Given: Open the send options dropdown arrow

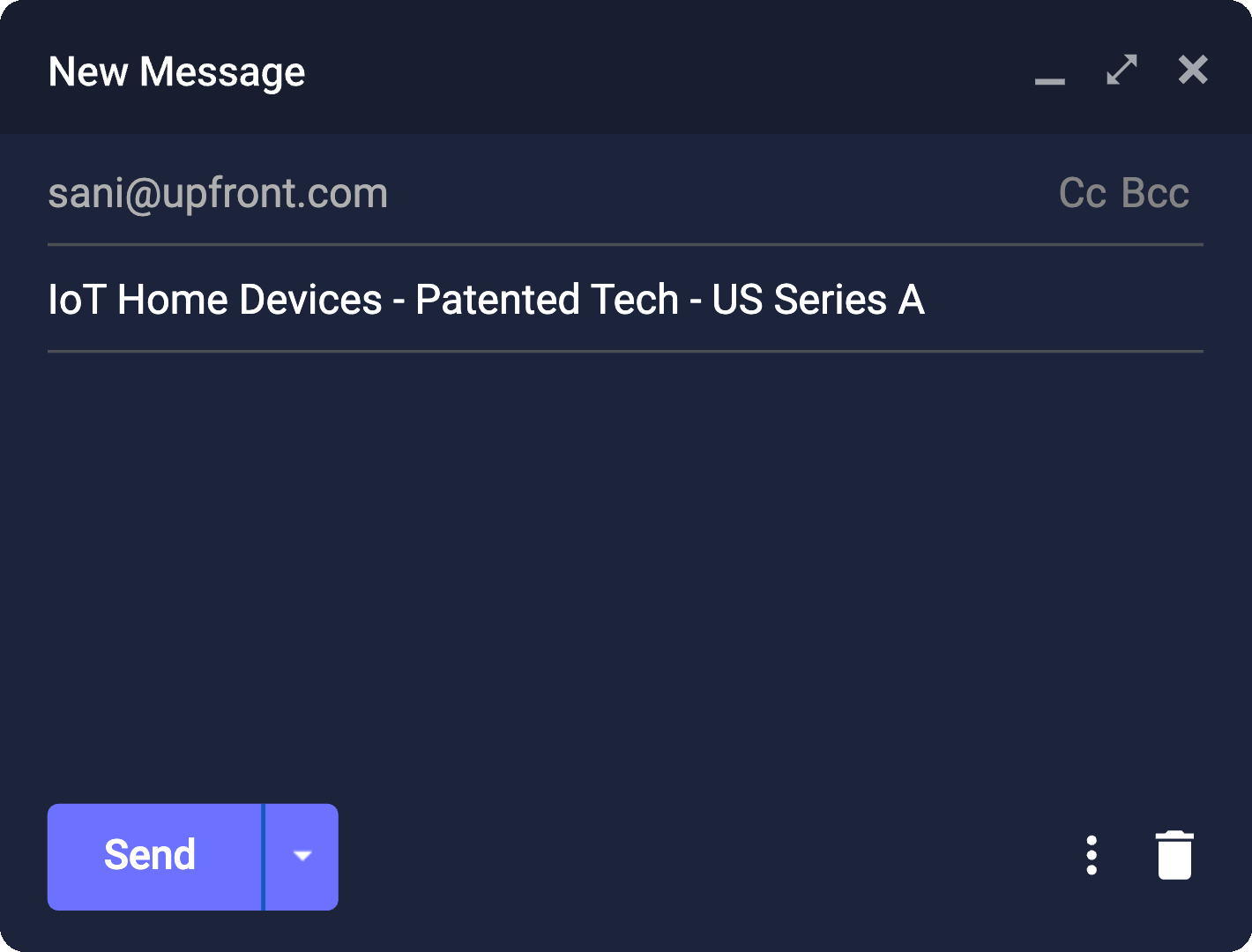Looking at the screenshot, I should click(302, 856).
